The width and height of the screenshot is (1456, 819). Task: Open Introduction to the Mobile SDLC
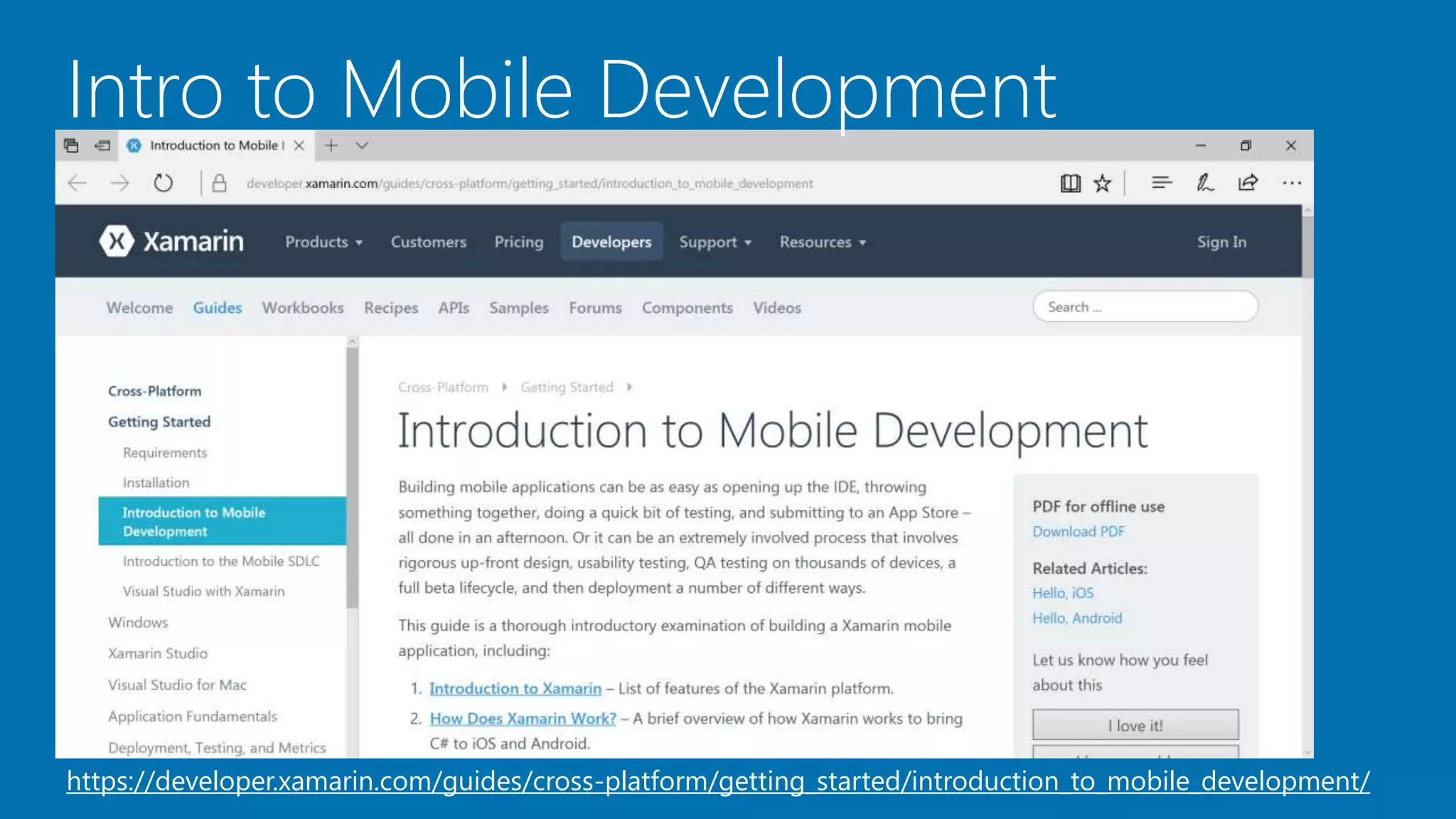coord(221,561)
